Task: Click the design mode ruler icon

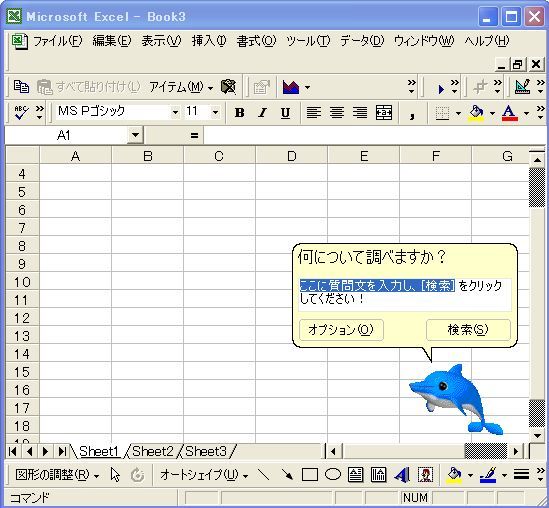Action: 522,87
